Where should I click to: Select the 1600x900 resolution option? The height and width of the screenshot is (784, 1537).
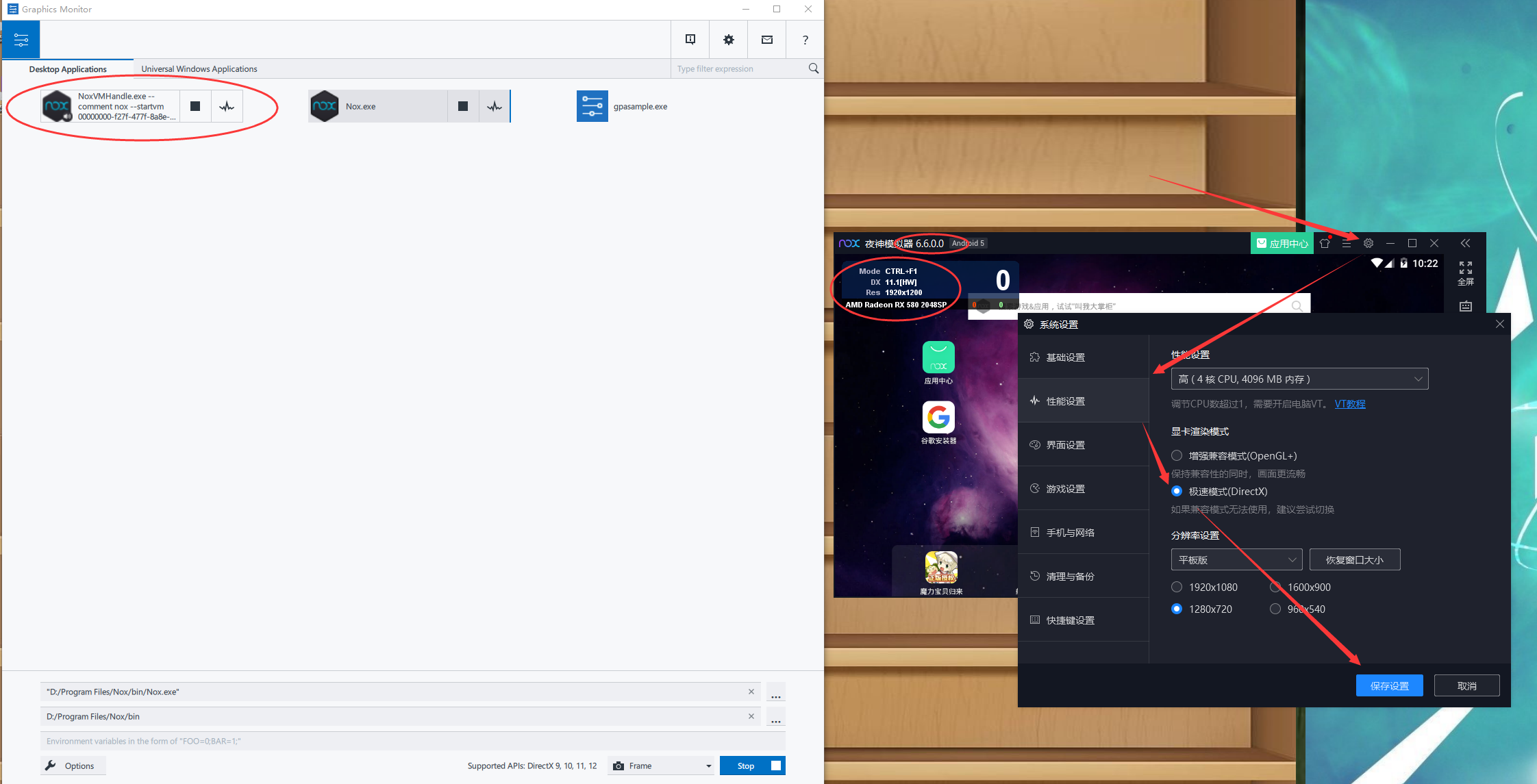(1275, 587)
